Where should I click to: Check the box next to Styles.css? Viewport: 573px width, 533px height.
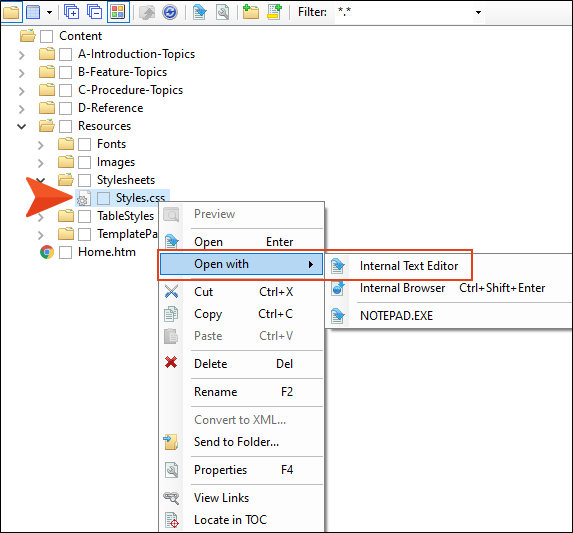[103, 198]
